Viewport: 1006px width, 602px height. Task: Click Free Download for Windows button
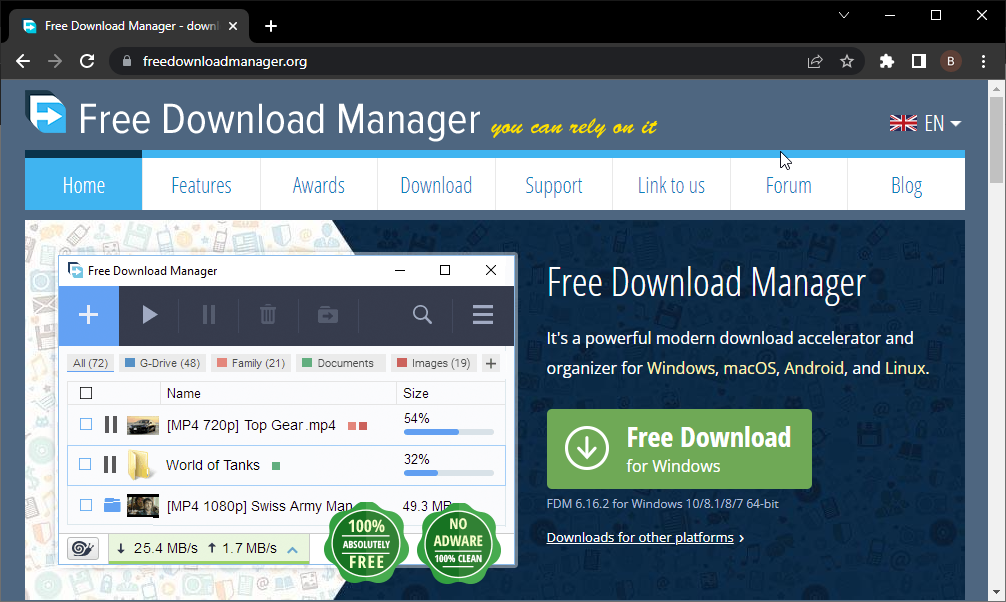pos(679,449)
